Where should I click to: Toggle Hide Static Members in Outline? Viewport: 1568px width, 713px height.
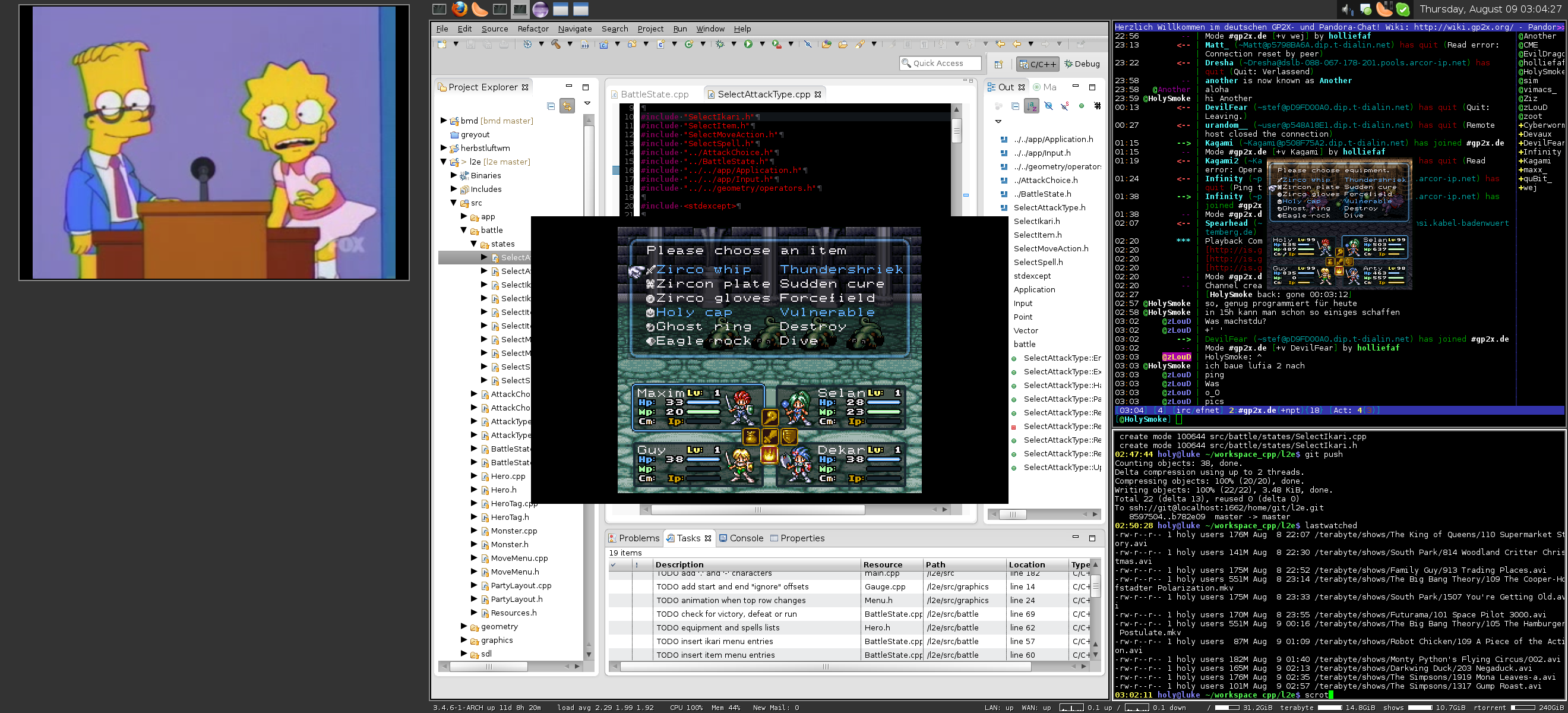point(1064,106)
